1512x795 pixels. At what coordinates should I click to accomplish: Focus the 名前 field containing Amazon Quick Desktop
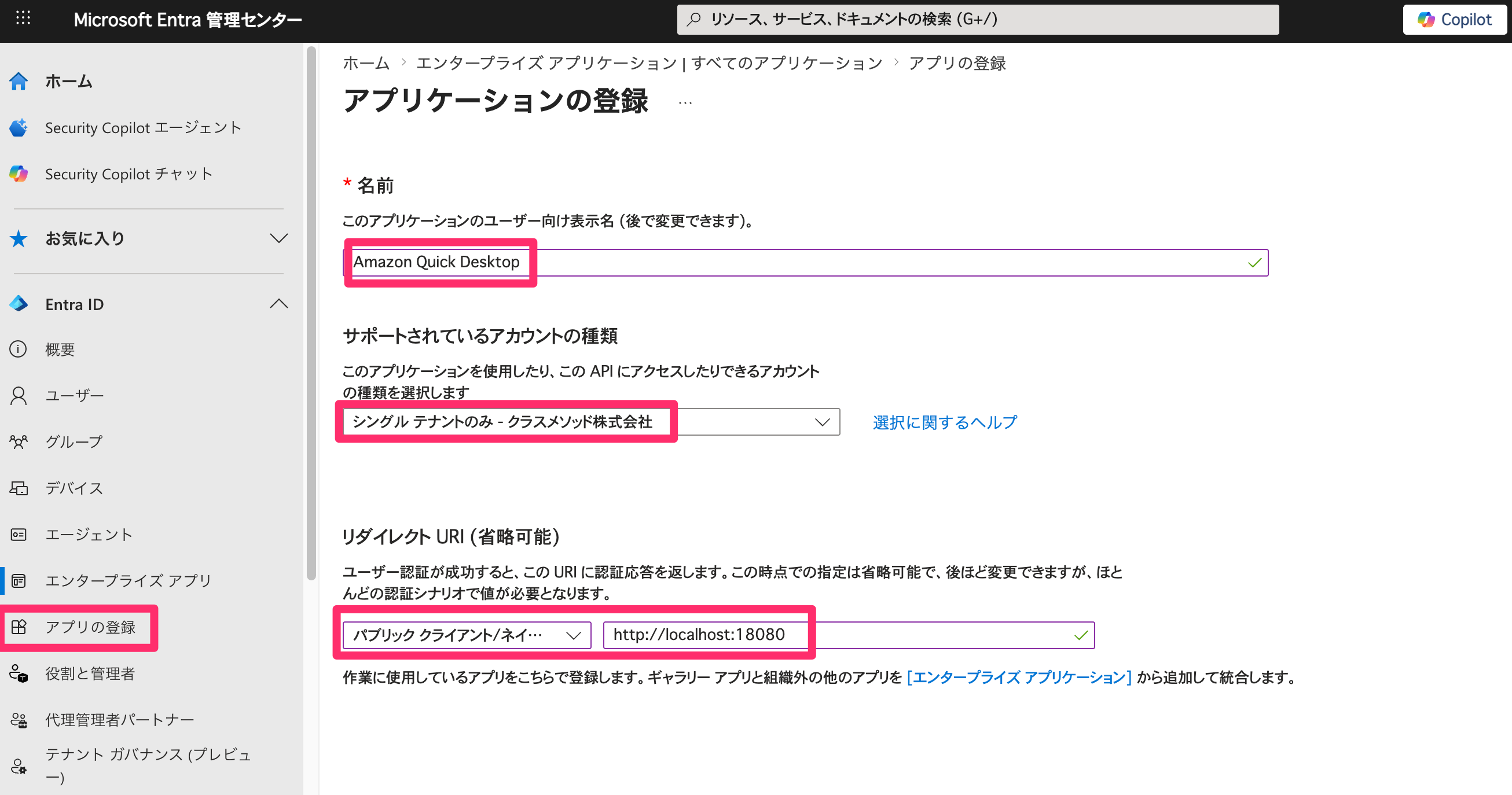tap(805, 262)
